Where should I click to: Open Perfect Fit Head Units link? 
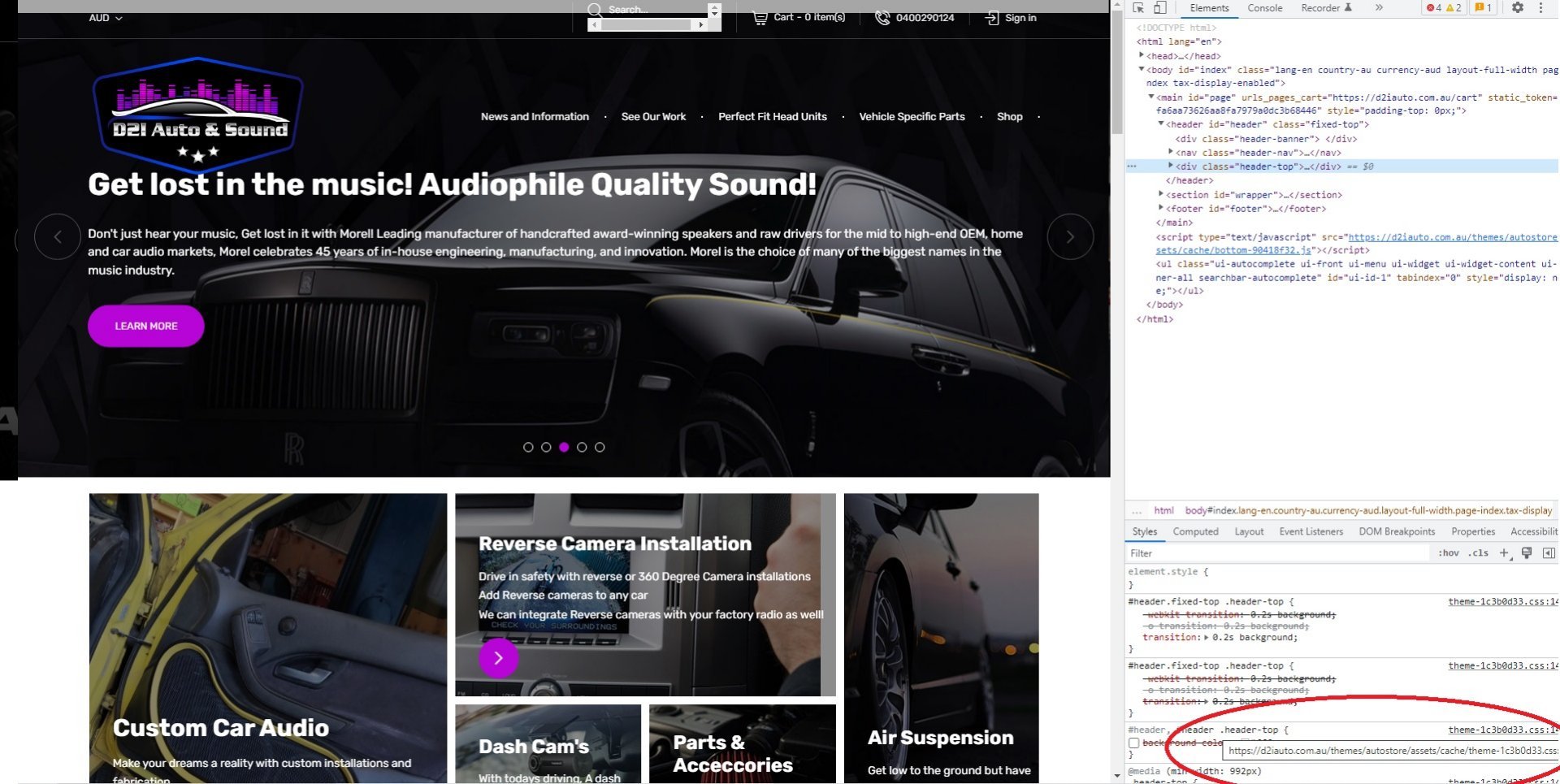pyautogui.click(x=773, y=117)
